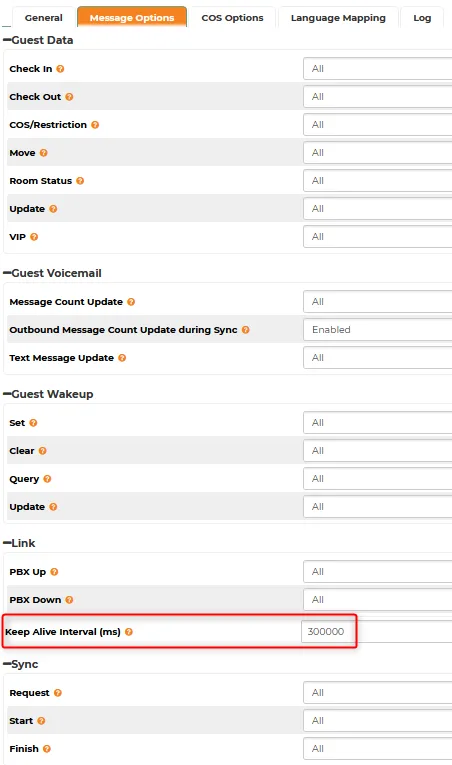Viewport: 452px width, 765px height.
Task: Open the COS/Restriction dropdown
Action: [x=377, y=125]
